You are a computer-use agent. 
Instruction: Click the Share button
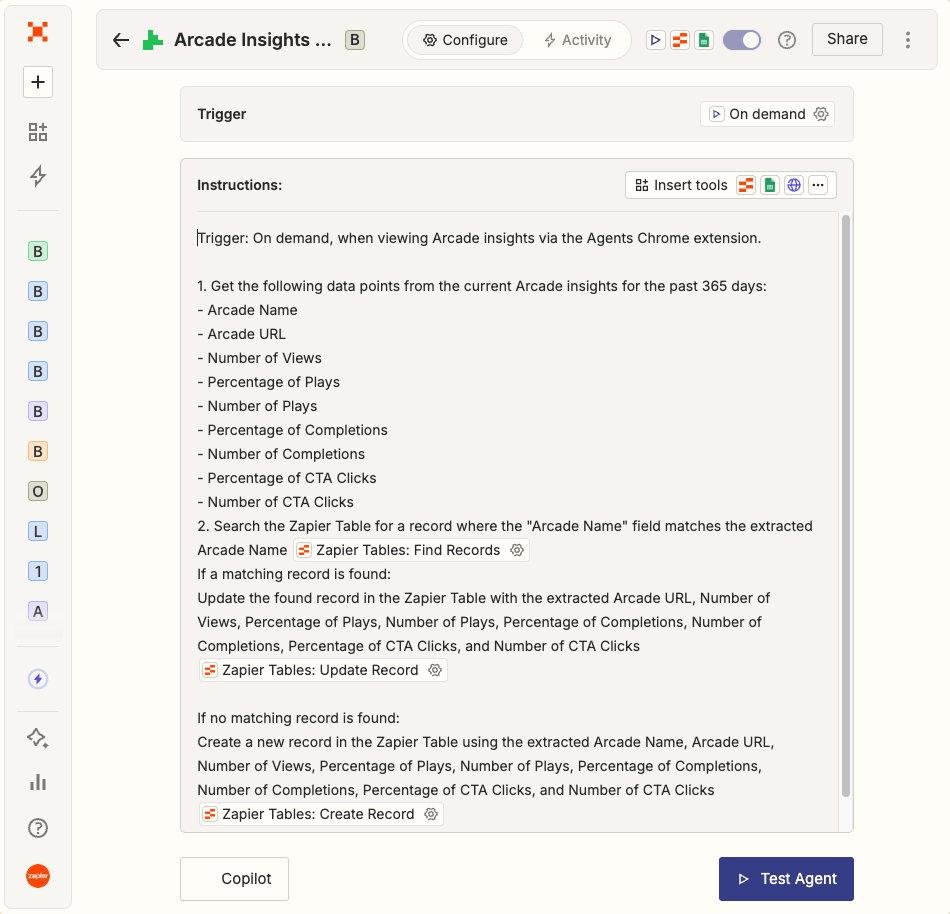847,39
